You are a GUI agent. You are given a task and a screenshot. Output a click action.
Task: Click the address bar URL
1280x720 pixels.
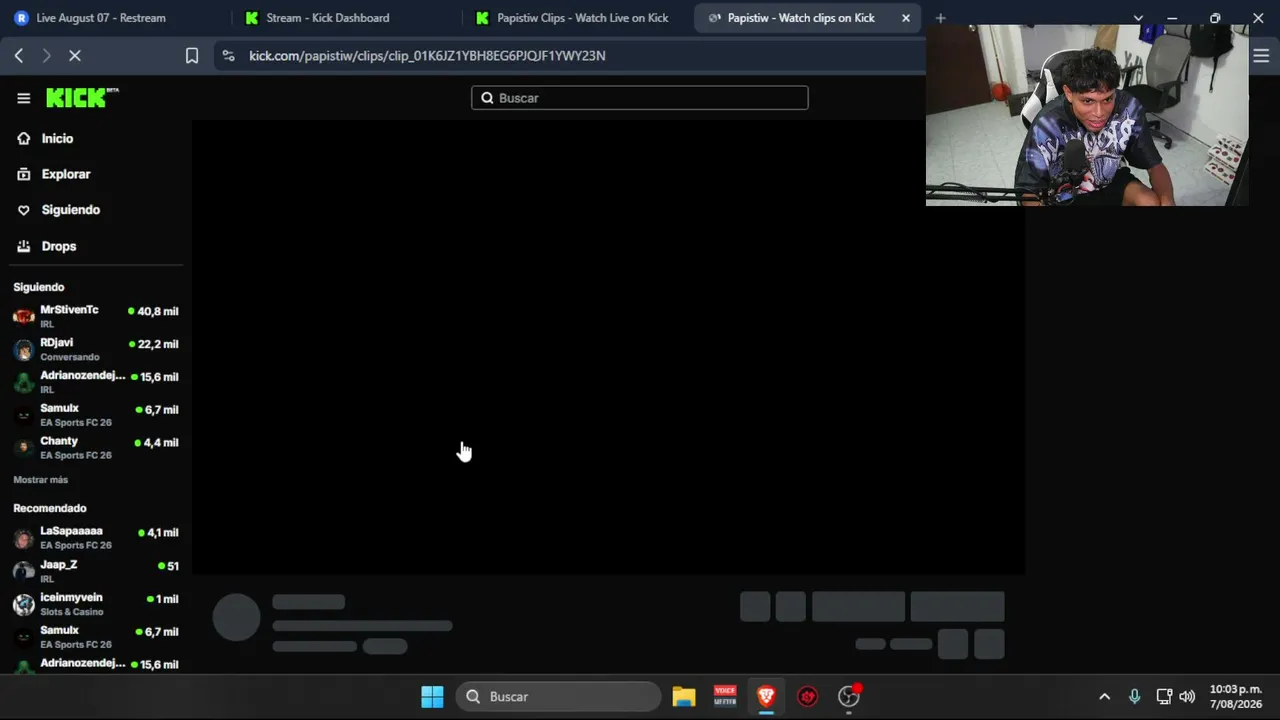[427, 56]
